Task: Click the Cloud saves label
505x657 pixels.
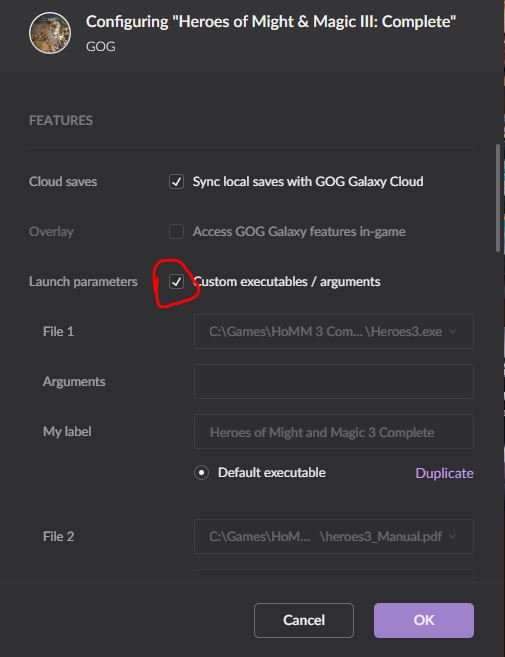Action: 63,182
